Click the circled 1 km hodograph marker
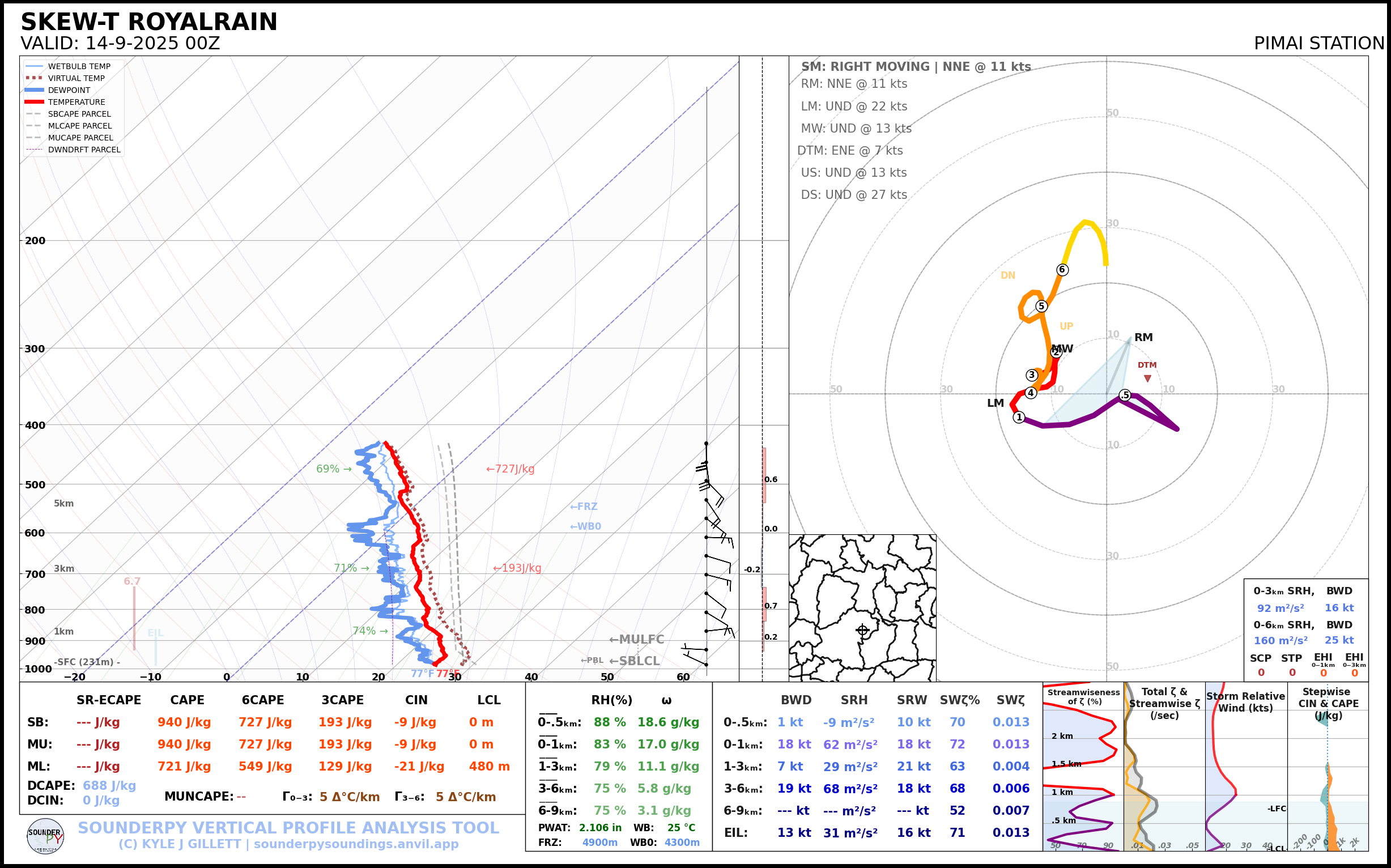The width and height of the screenshot is (1391, 868). pos(1019,418)
